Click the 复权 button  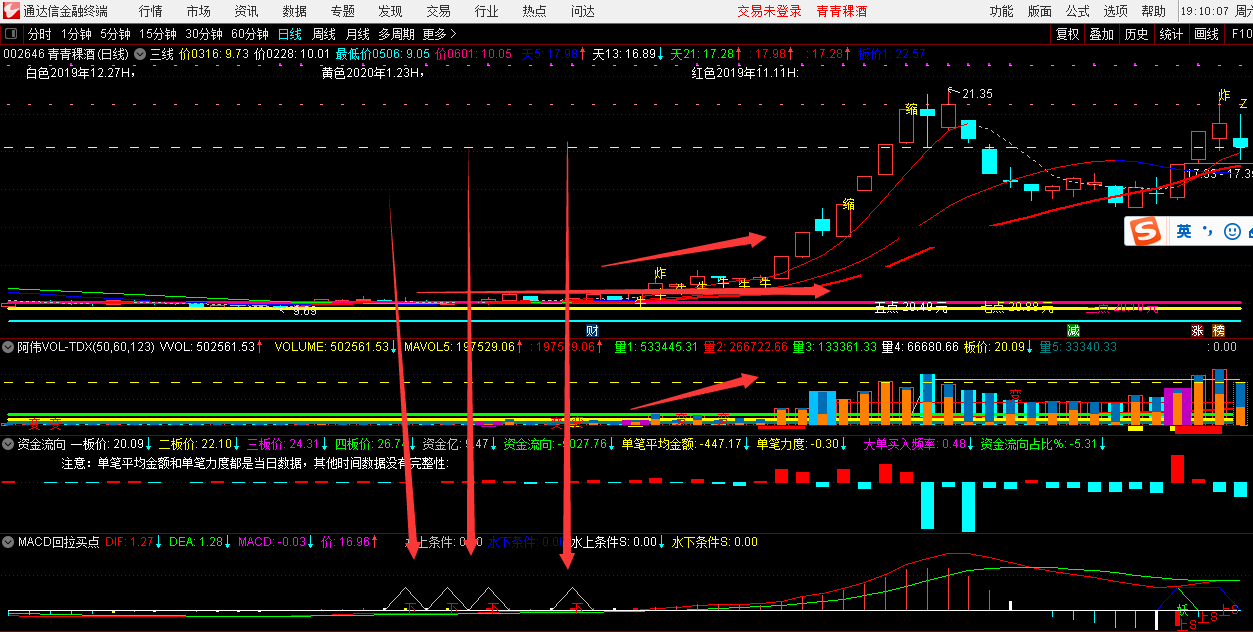pyautogui.click(x=1068, y=34)
